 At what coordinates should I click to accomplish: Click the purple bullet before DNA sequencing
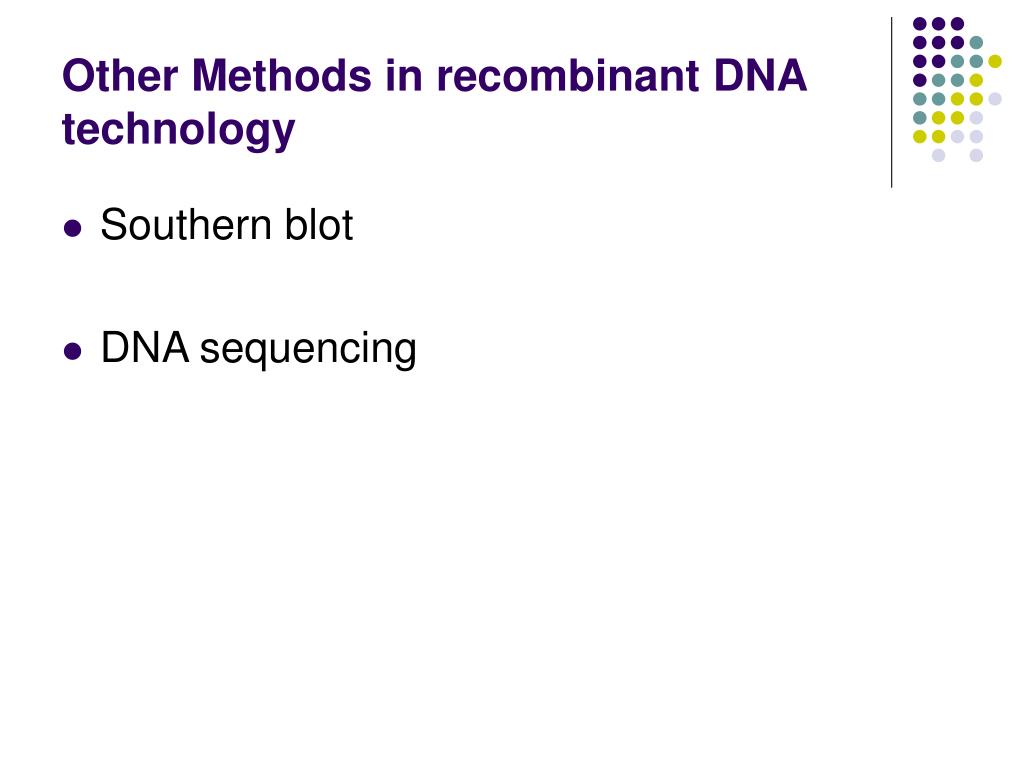click(72, 351)
